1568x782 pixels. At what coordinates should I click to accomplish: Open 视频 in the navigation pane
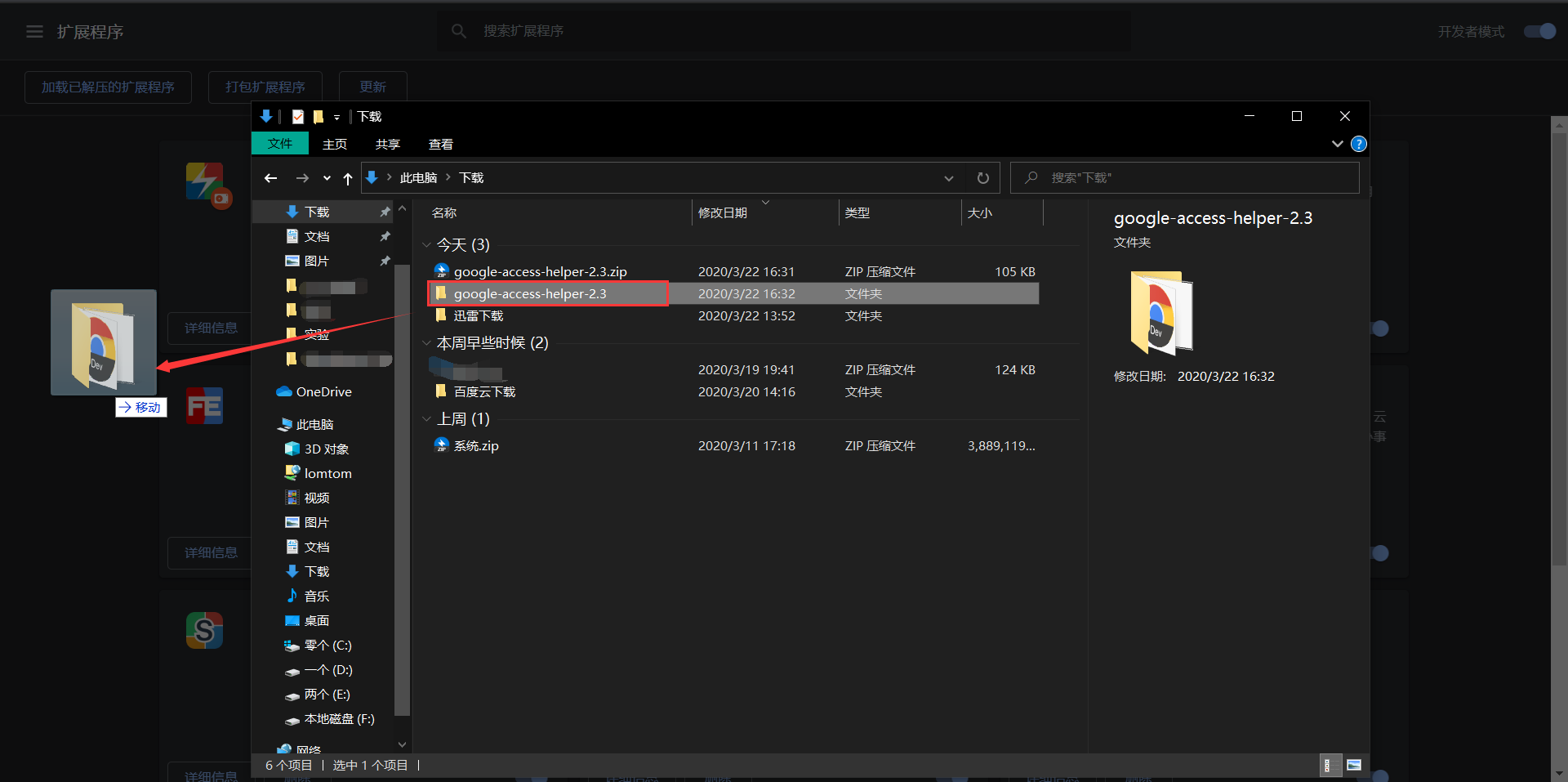tap(317, 498)
